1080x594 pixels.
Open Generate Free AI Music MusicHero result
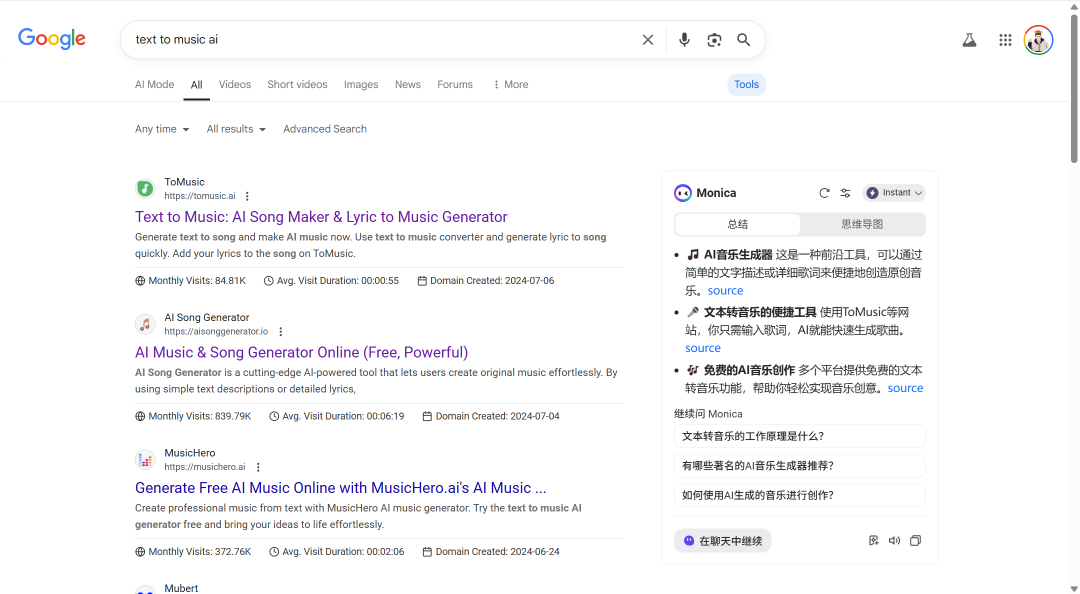(x=340, y=488)
